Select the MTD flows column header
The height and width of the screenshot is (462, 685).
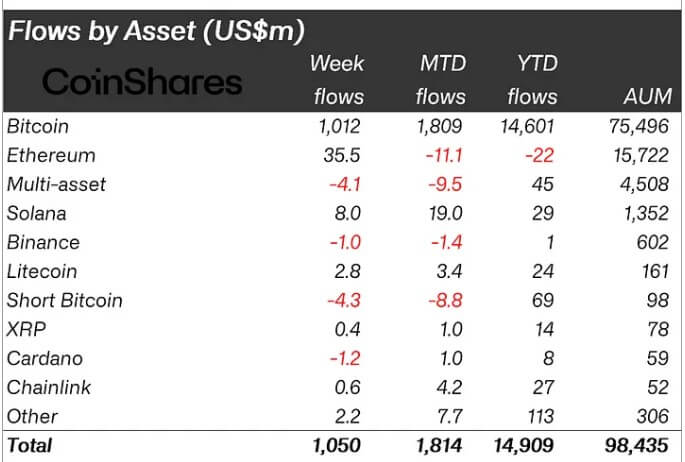click(x=441, y=80)
